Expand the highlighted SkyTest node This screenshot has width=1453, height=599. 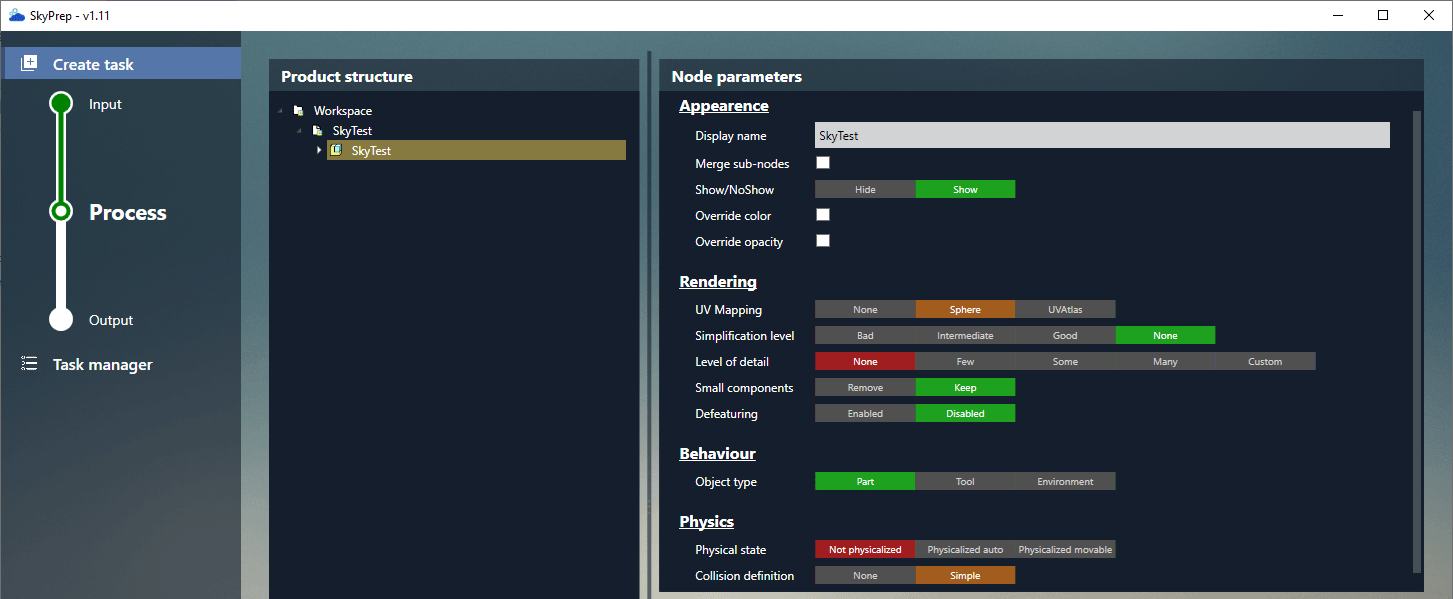[x=319, y=150]
